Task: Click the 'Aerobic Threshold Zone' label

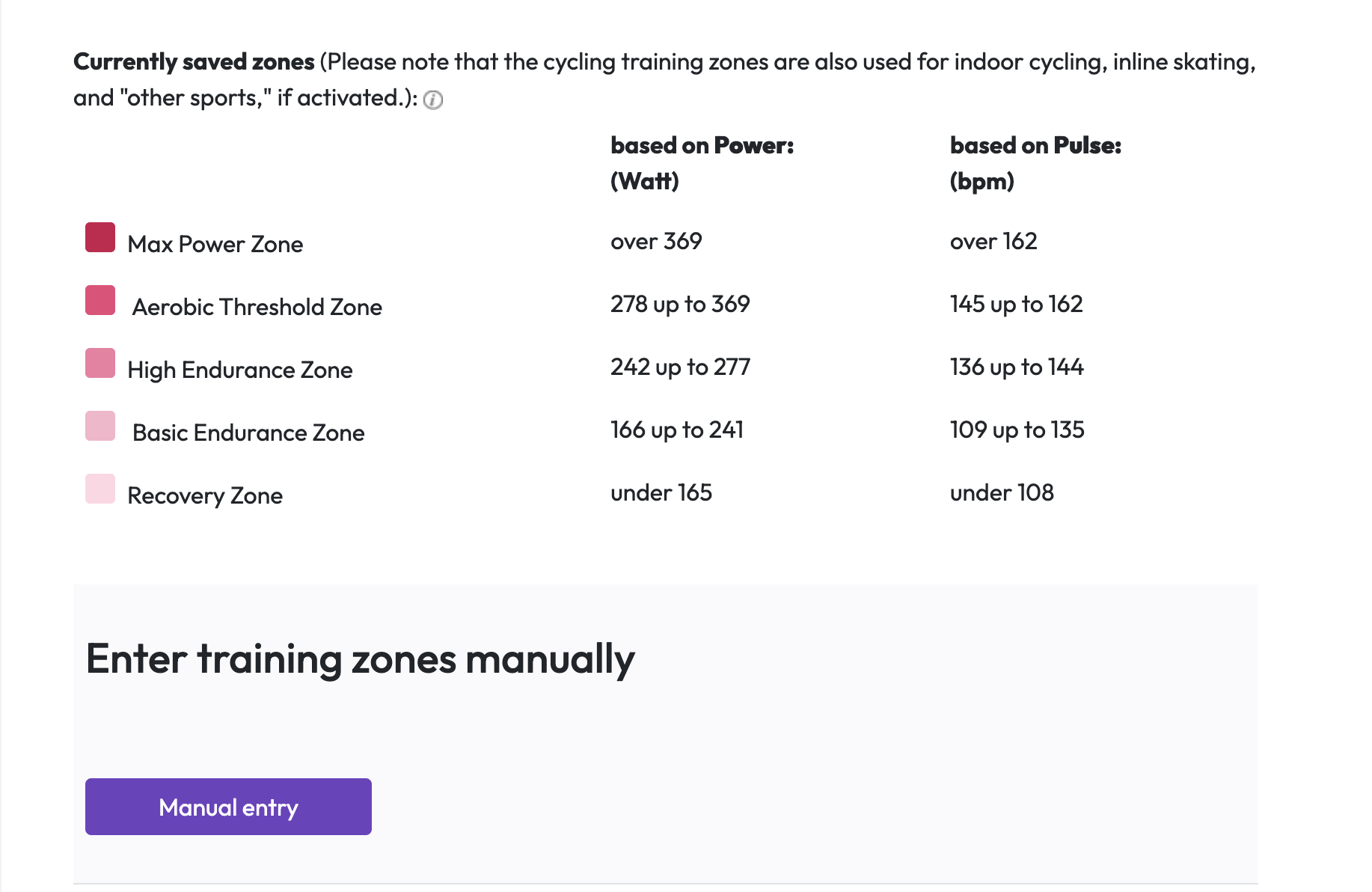Action: [257, 307]
